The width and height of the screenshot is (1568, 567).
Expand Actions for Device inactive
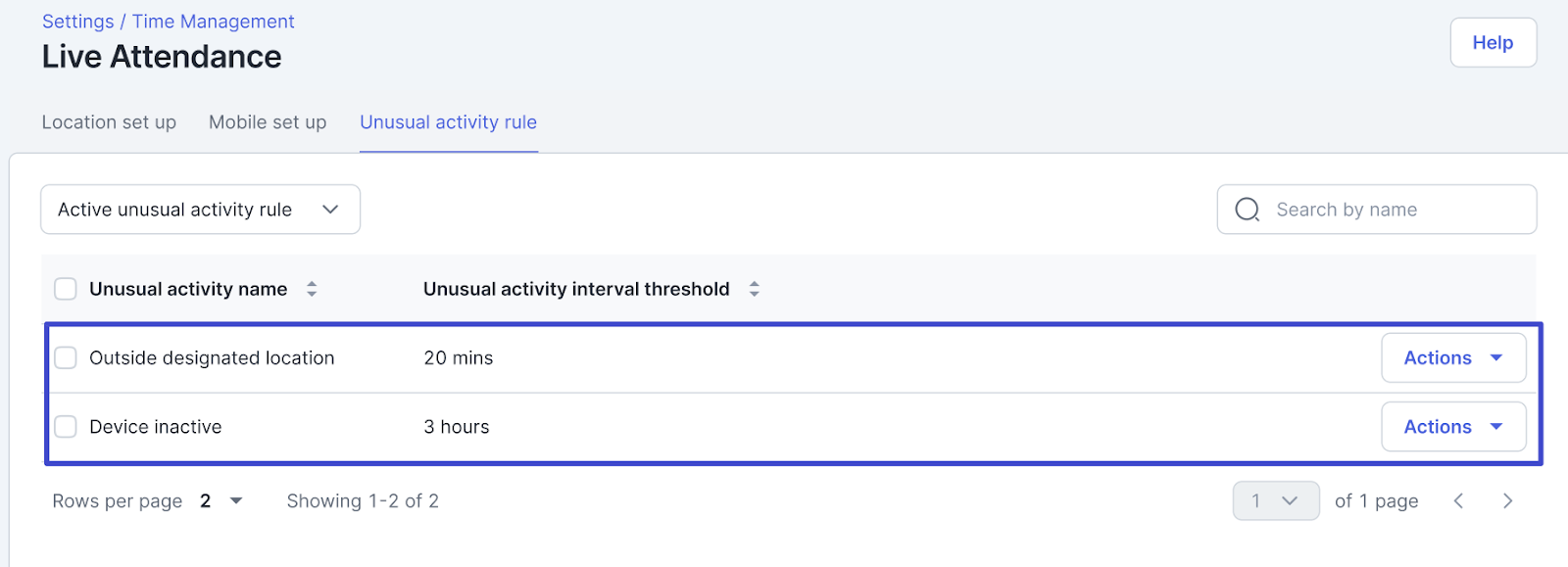[x=1452, y=427]
